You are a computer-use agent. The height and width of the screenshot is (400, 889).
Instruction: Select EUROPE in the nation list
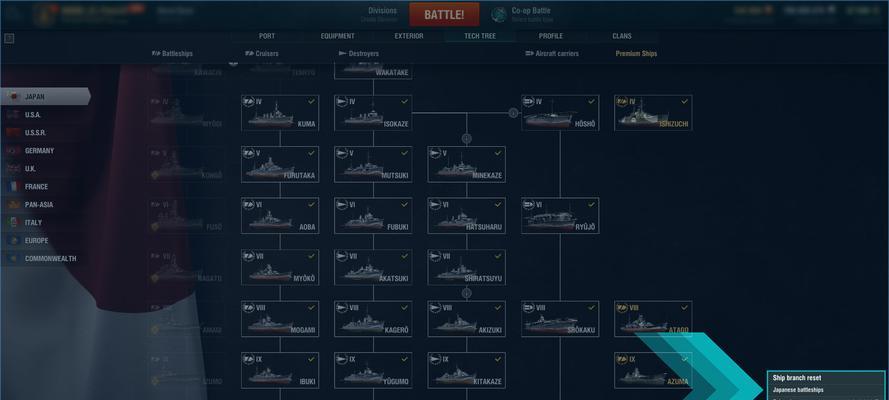[x=45, y=240]
